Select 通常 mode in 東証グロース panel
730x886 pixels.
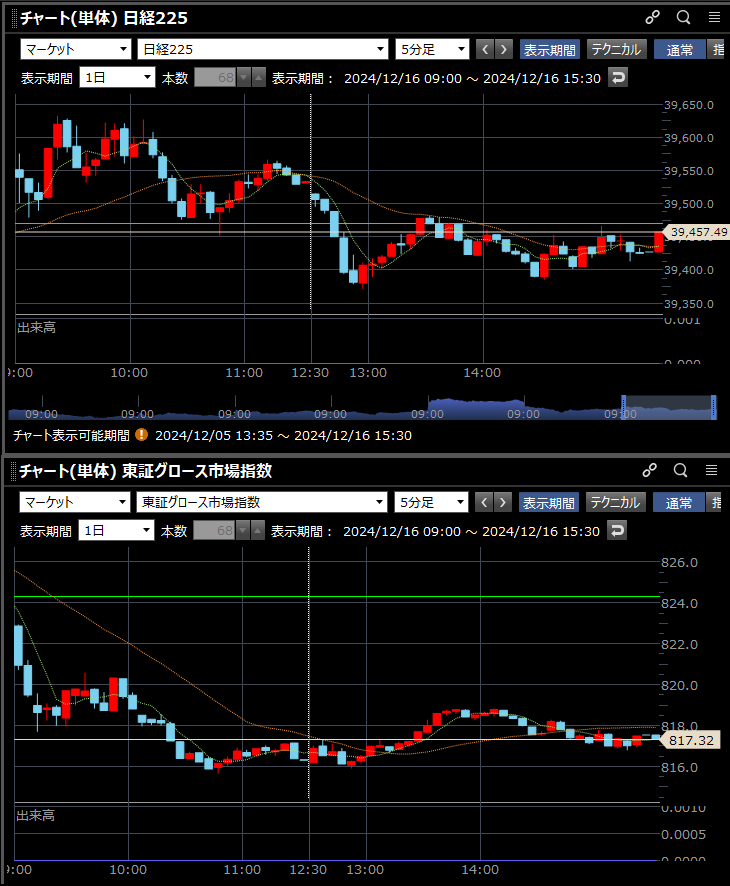click(x=679, y=502)
